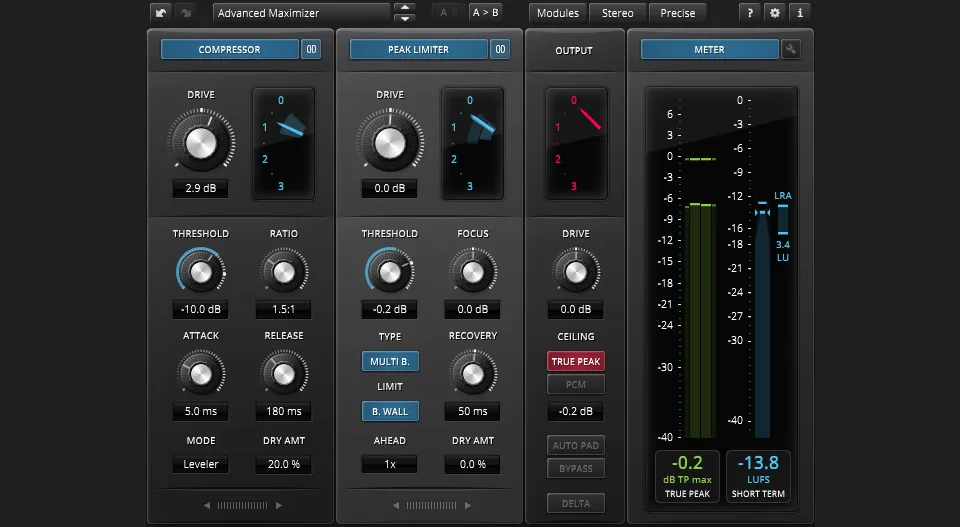Click the LRA 3.4 LU range indicator
Viewport: 960px width, 527px height.
(x=782, y=226)
